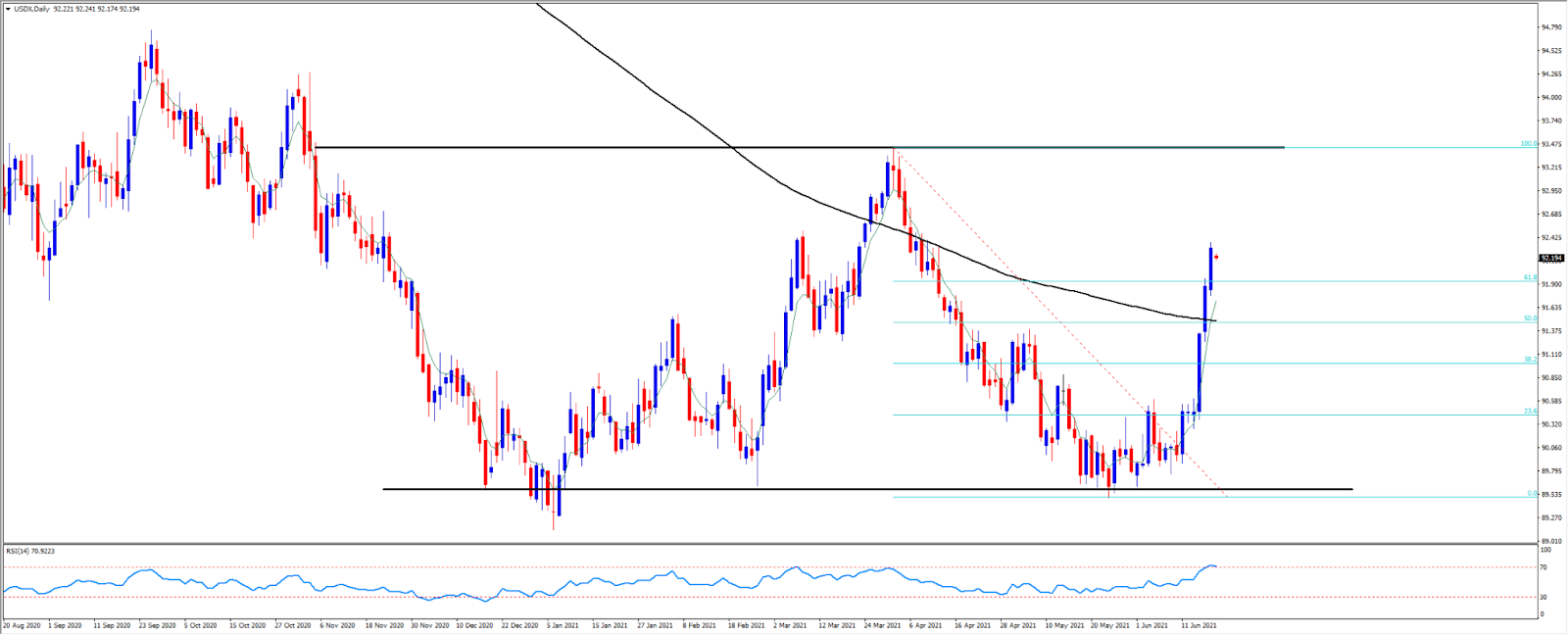Select the 38.2 Fibonacci retracement label
Viewport: 1568px width, 635px height.
click(x=1530, y=360)
